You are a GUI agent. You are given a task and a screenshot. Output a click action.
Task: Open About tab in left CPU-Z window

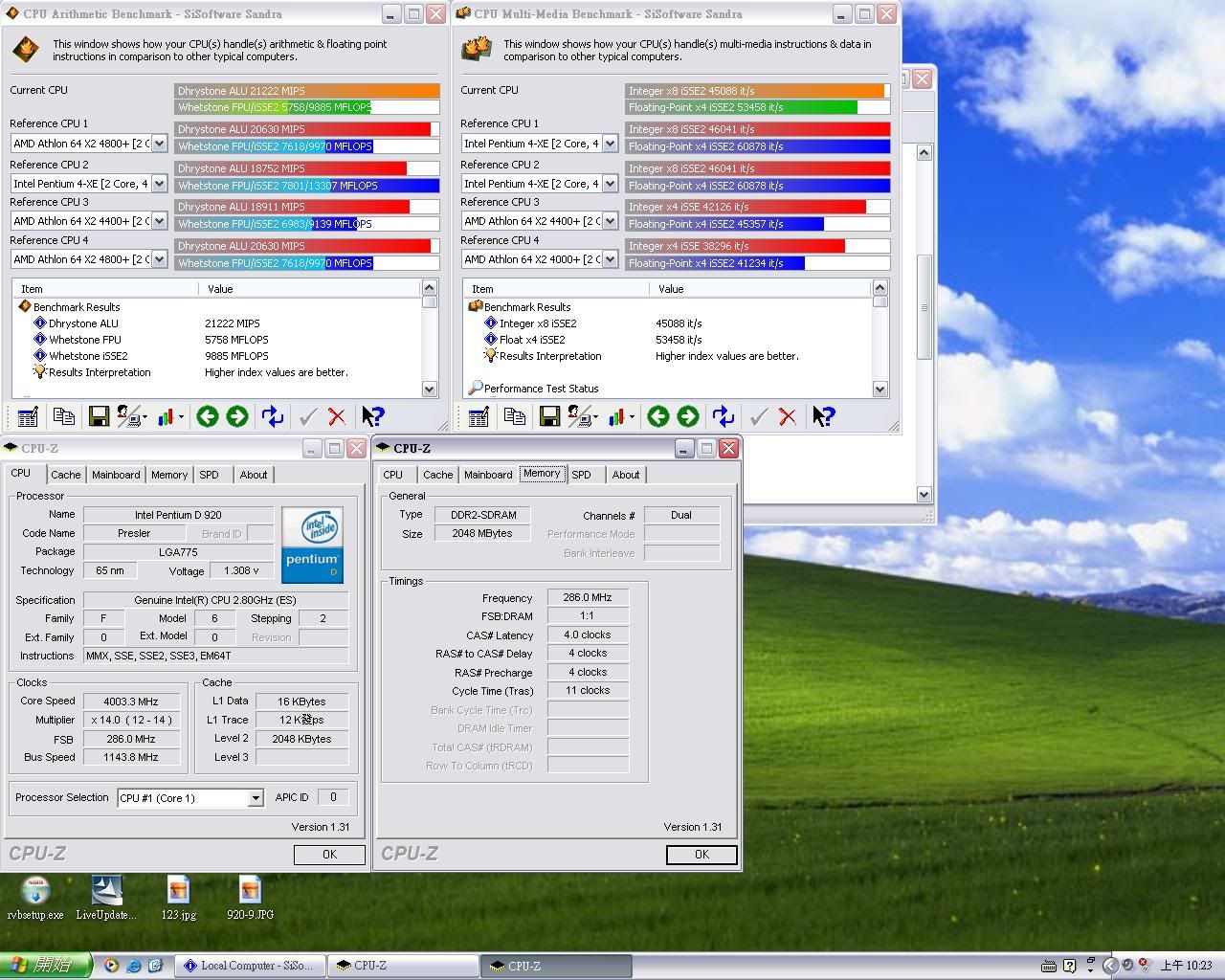[x=254, y=475]
